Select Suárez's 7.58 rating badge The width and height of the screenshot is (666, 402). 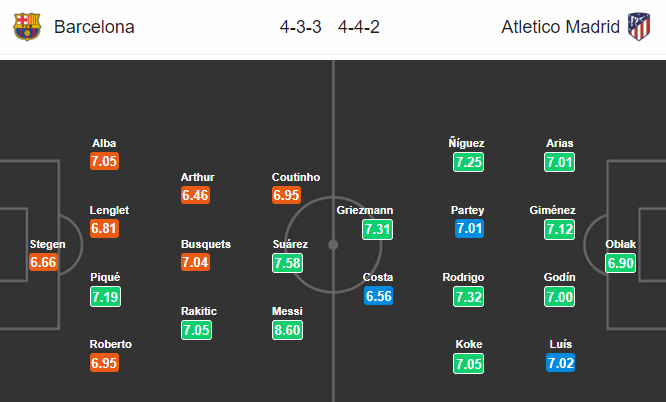[288, 263]
